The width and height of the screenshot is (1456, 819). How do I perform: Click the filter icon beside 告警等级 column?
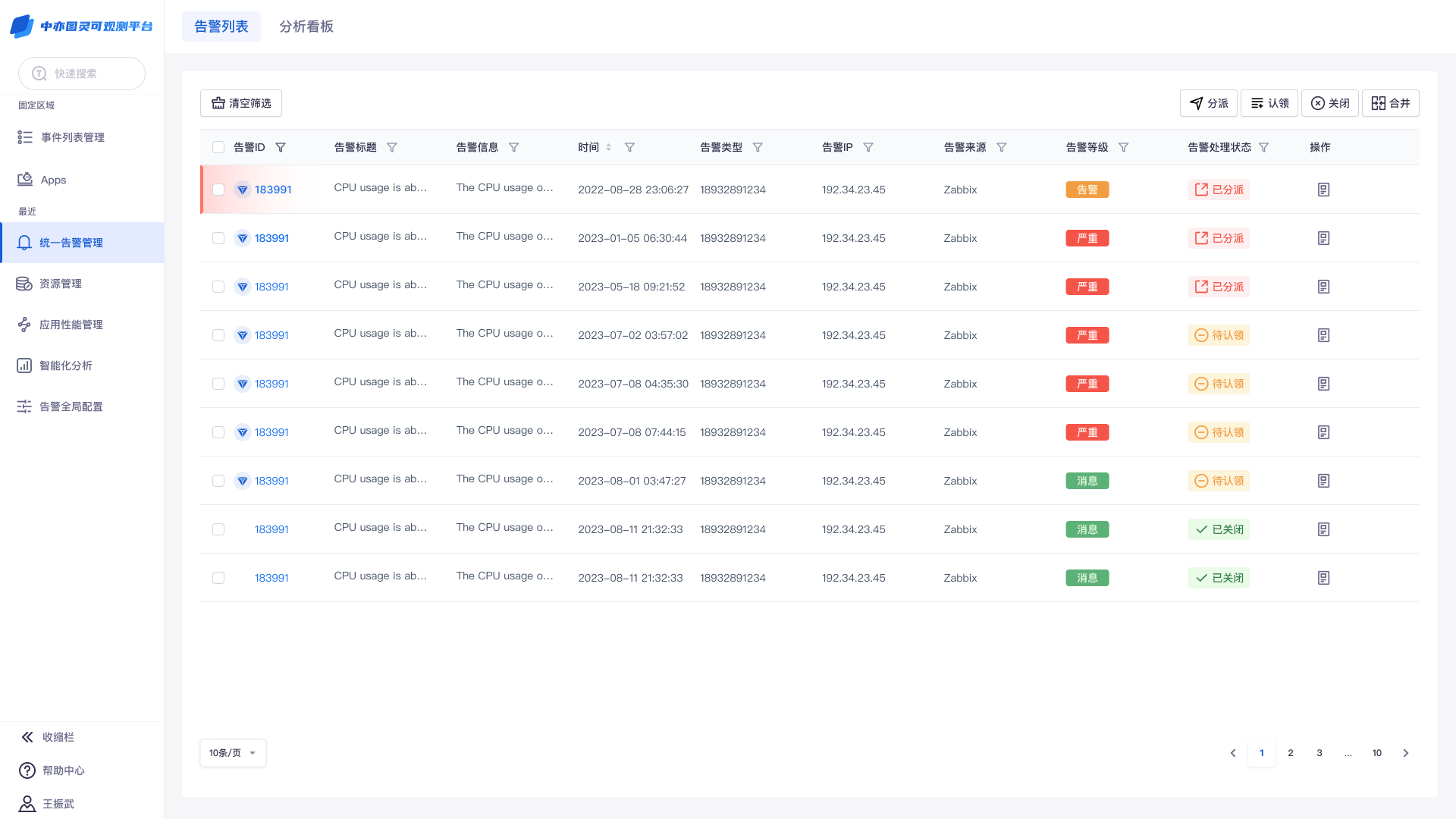pos(1124,147)
